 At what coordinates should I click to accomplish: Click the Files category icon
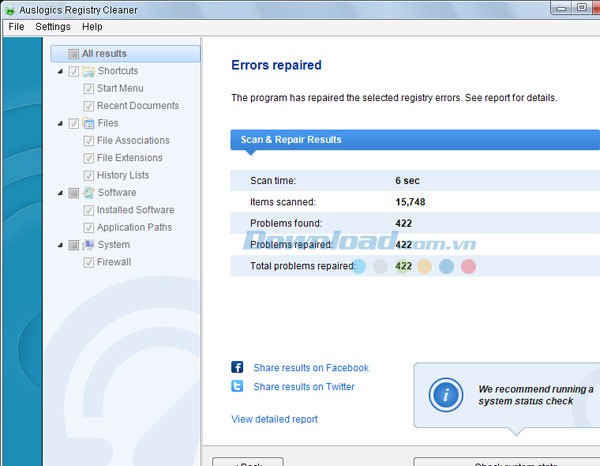click(x=88, y=123)
